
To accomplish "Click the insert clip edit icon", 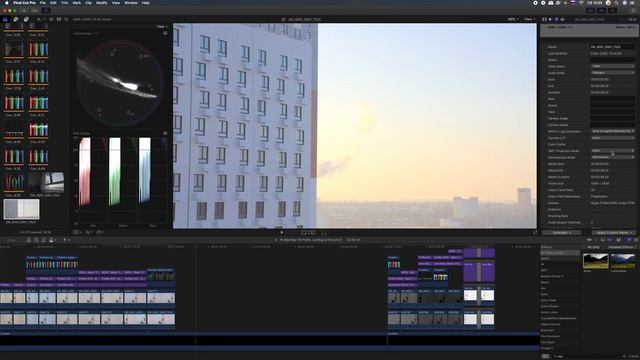I will pos(36,240).
